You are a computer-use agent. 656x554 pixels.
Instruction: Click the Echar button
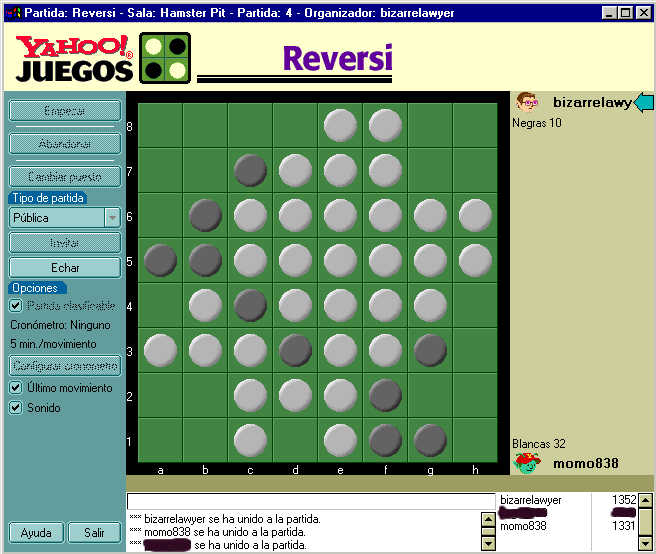(x=65, y=268)
